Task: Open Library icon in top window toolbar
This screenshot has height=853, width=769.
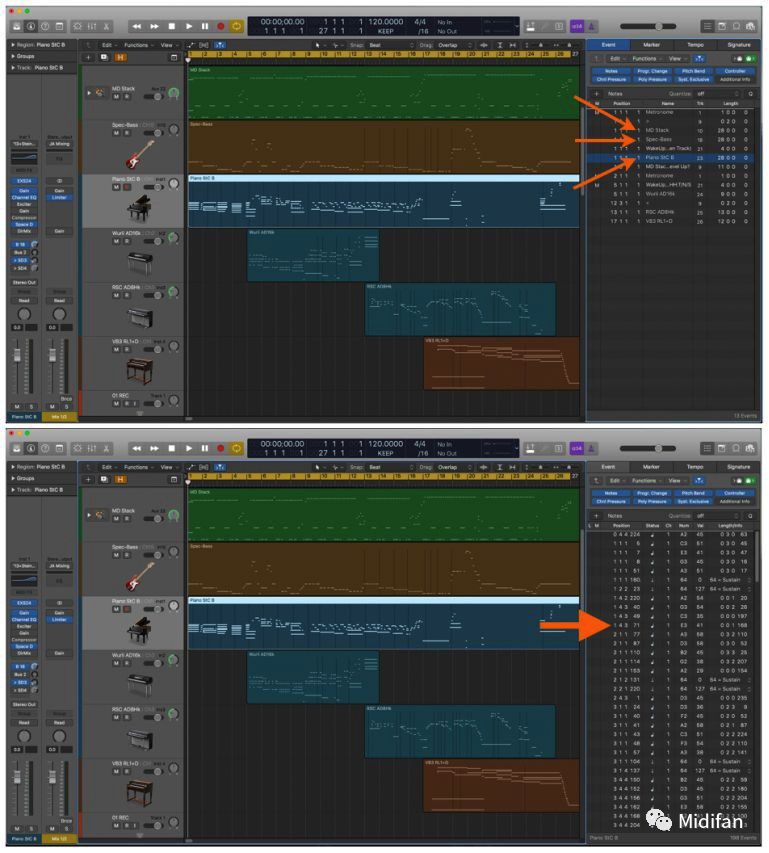Action: (17, 26)
